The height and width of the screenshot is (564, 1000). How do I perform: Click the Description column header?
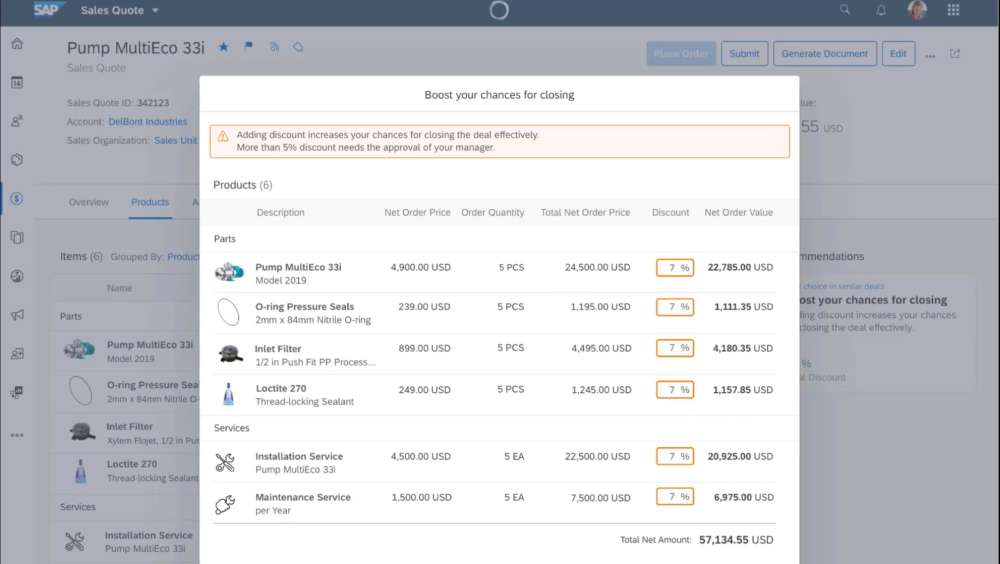[281, 212]
